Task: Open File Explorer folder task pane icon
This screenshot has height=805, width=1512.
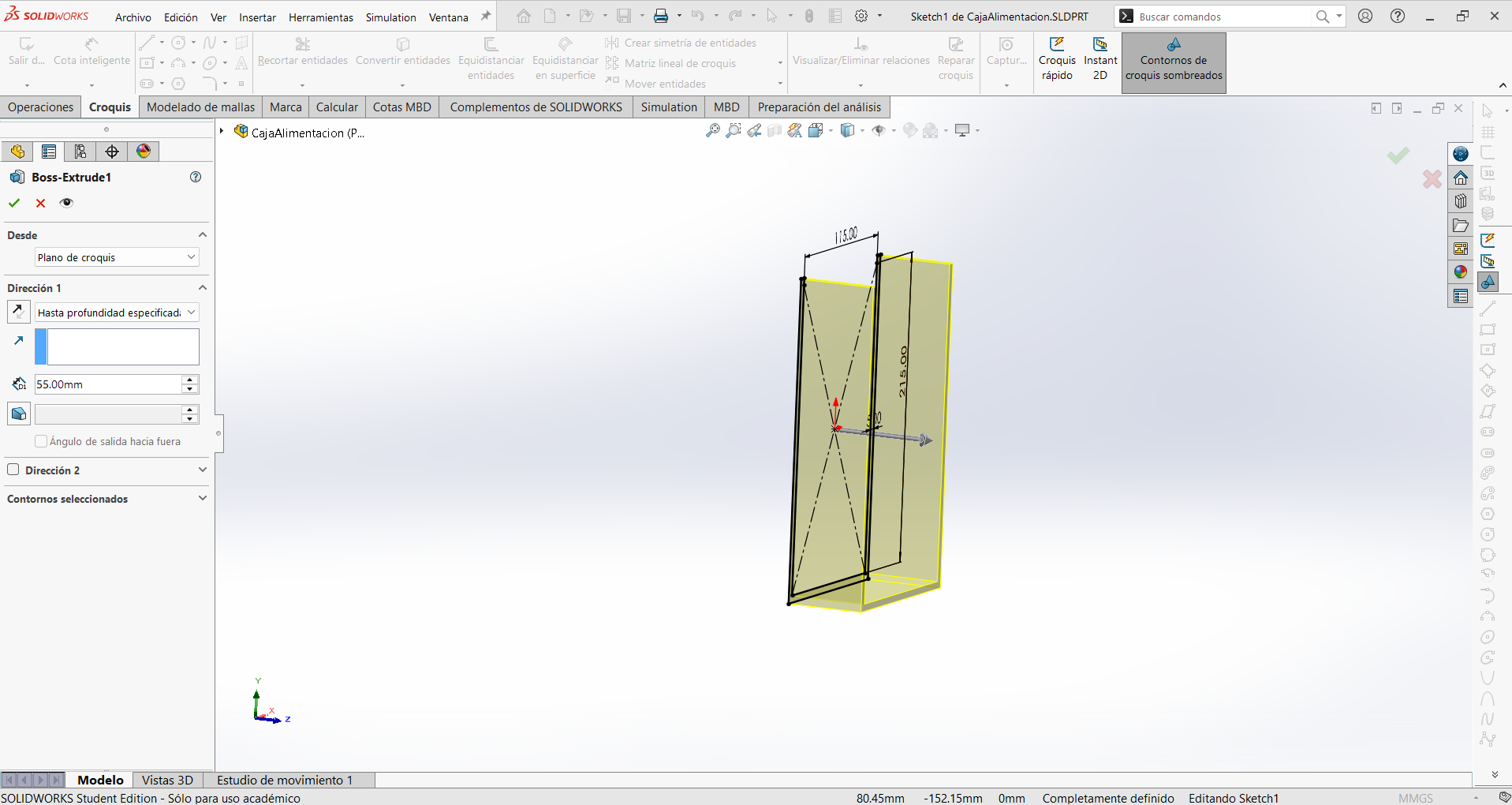Action: (x=1461, y=225)
